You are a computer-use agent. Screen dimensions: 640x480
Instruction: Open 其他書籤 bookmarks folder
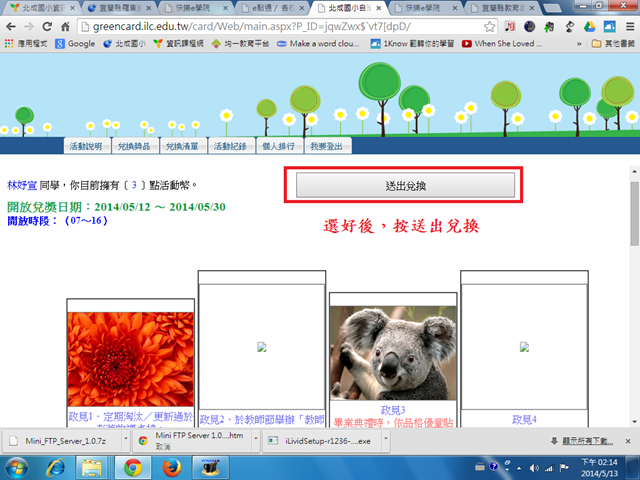coord(610,44)
